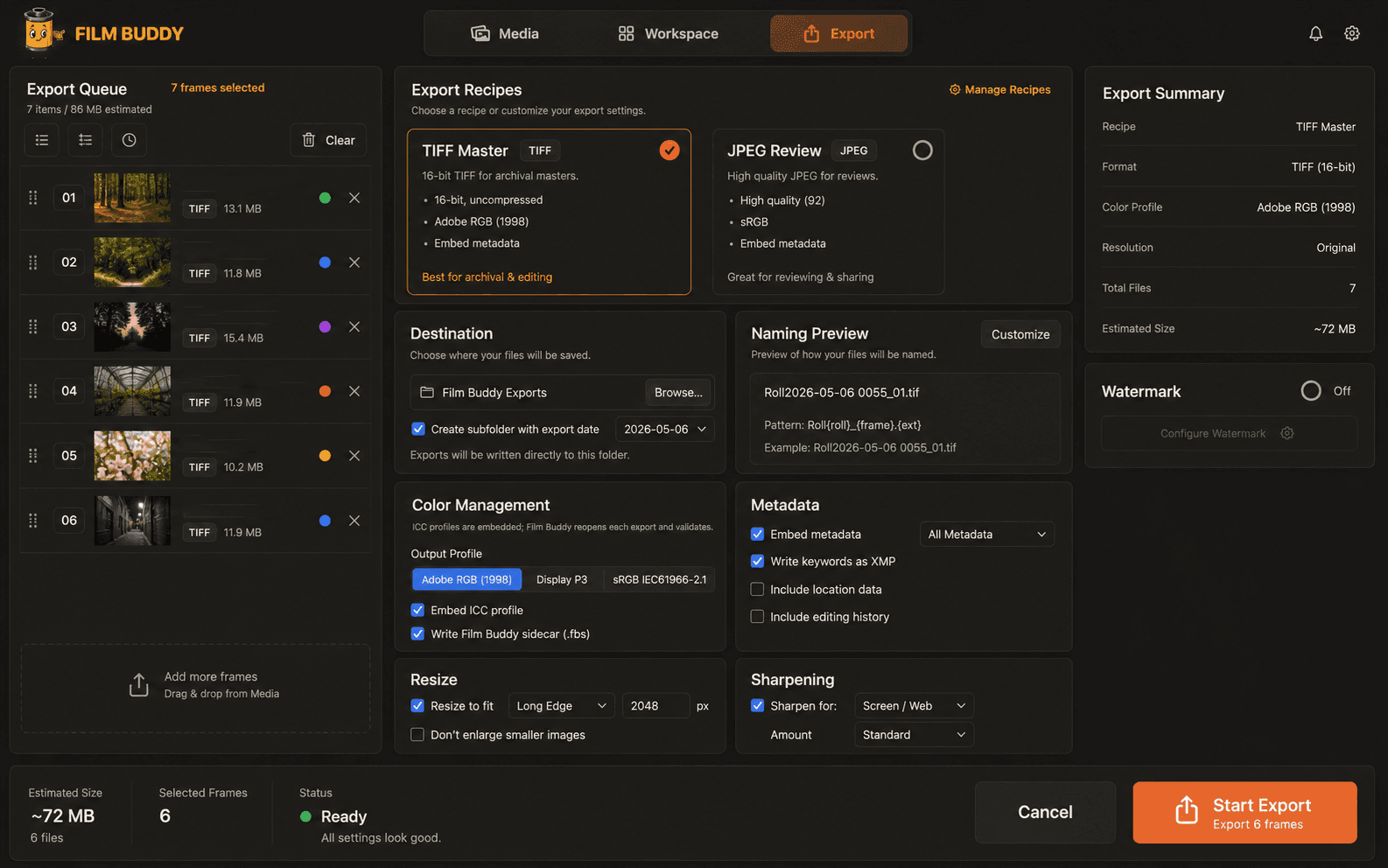Click the orange color label on frame 04
This screenshot has width=1388, height=868.
[325, 391]
